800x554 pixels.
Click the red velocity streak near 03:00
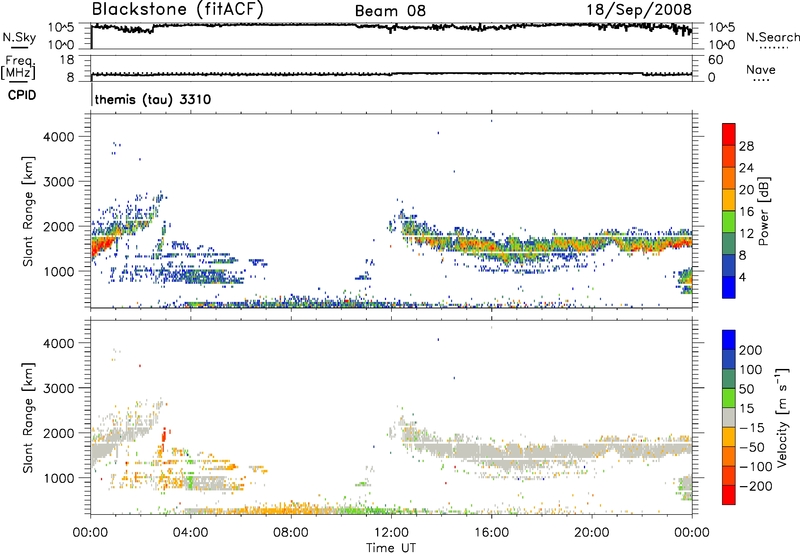point(164,437)
